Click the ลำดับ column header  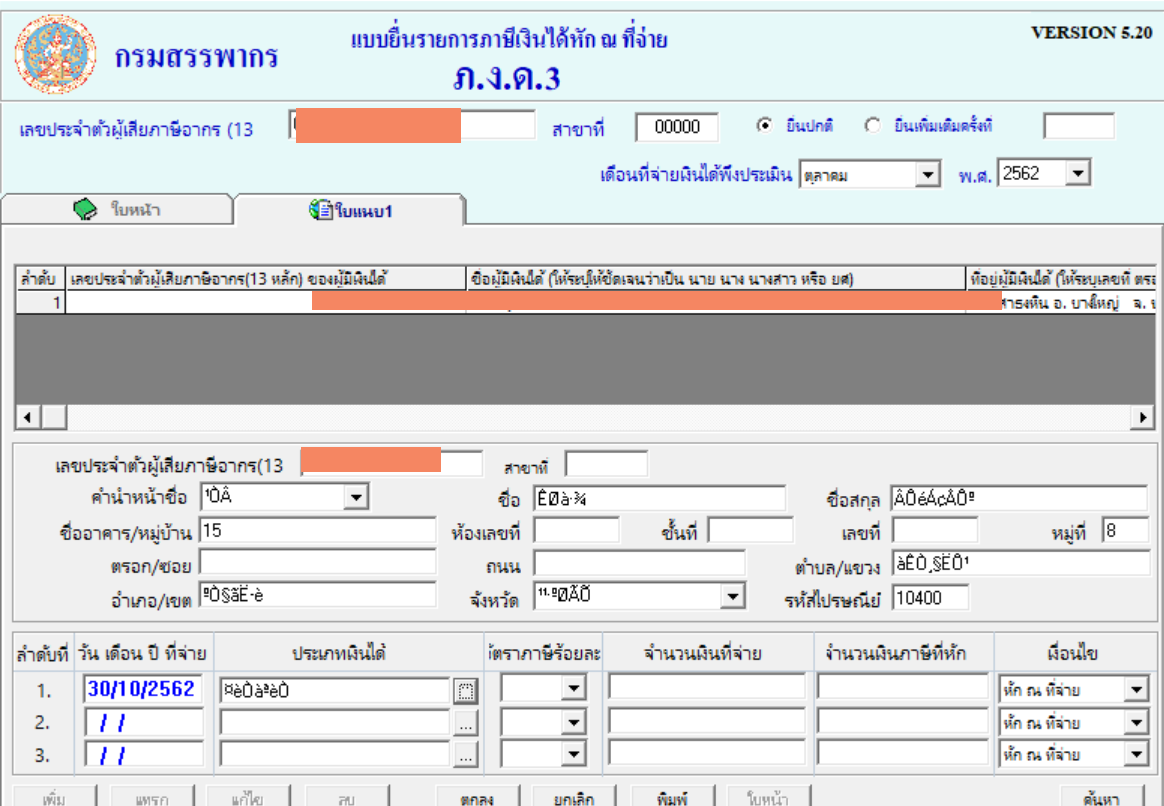pos(40,279)
